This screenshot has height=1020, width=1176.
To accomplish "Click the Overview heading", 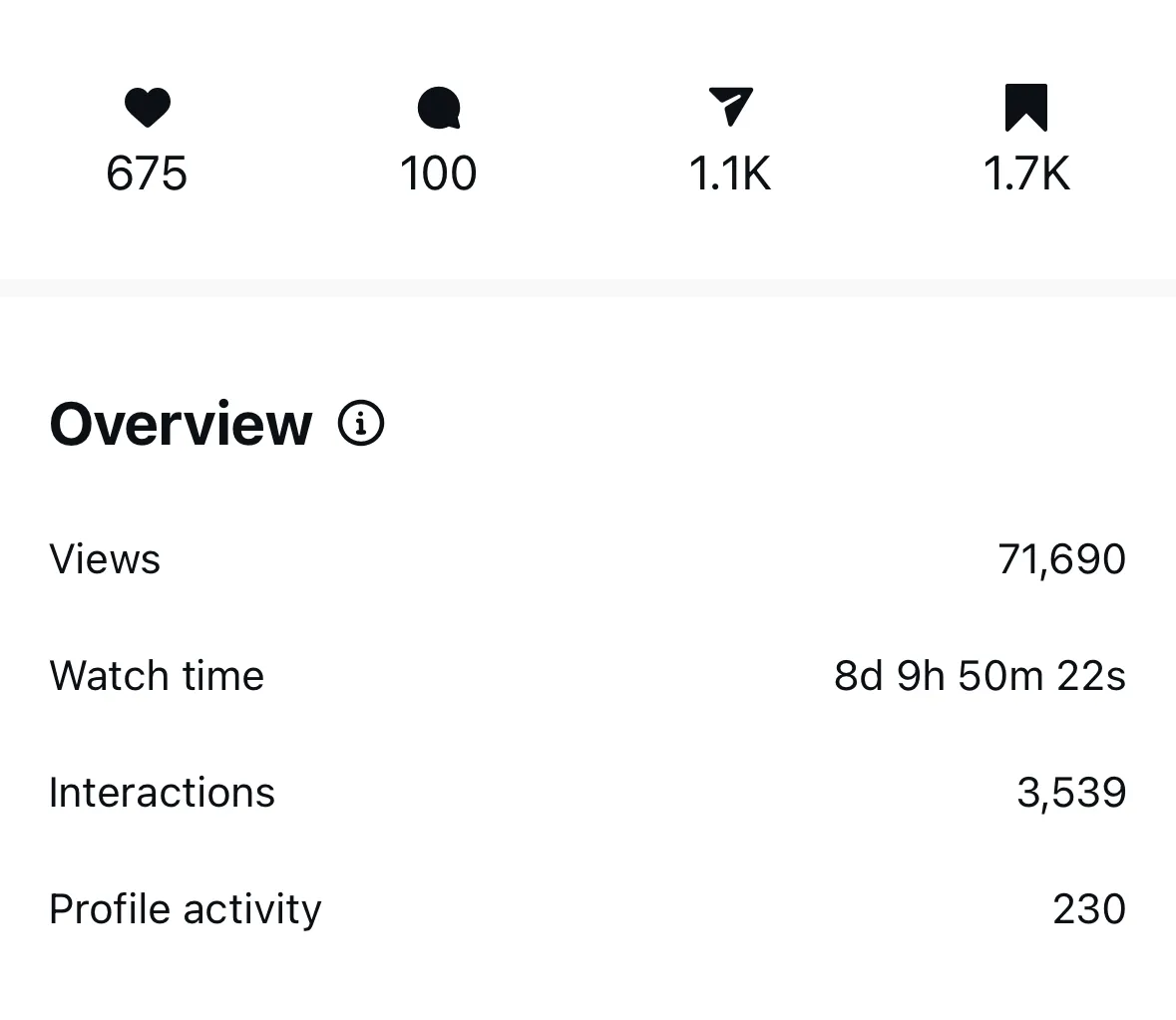I will click(181, 424).
